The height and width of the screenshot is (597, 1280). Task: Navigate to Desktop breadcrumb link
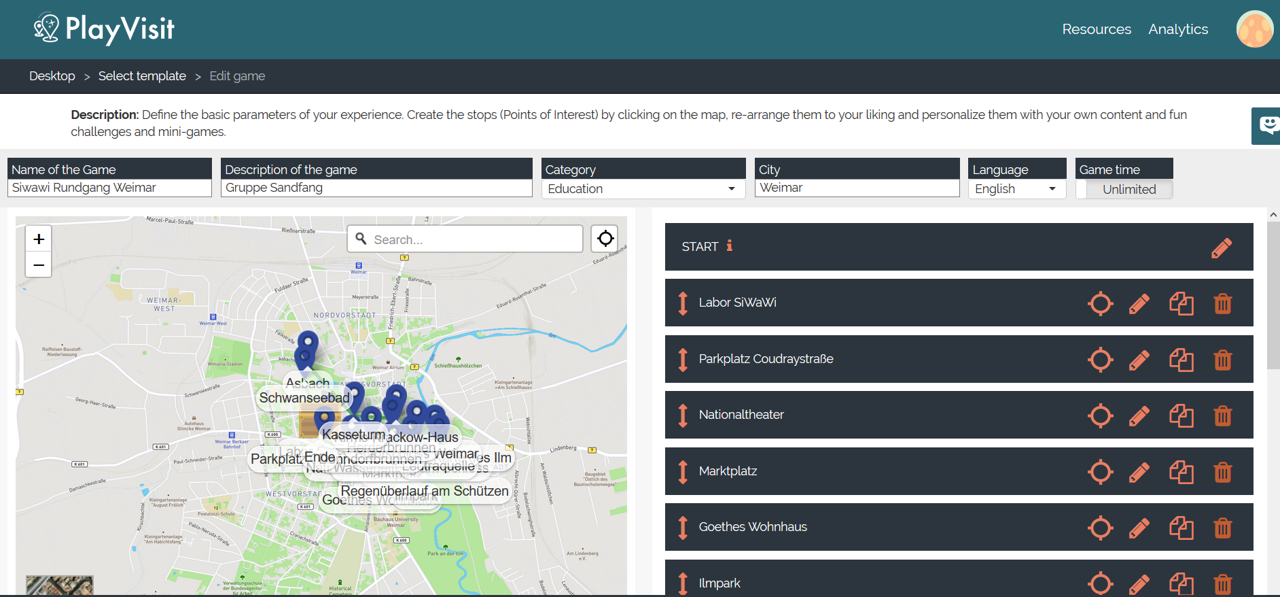click(x=52, y=76)
